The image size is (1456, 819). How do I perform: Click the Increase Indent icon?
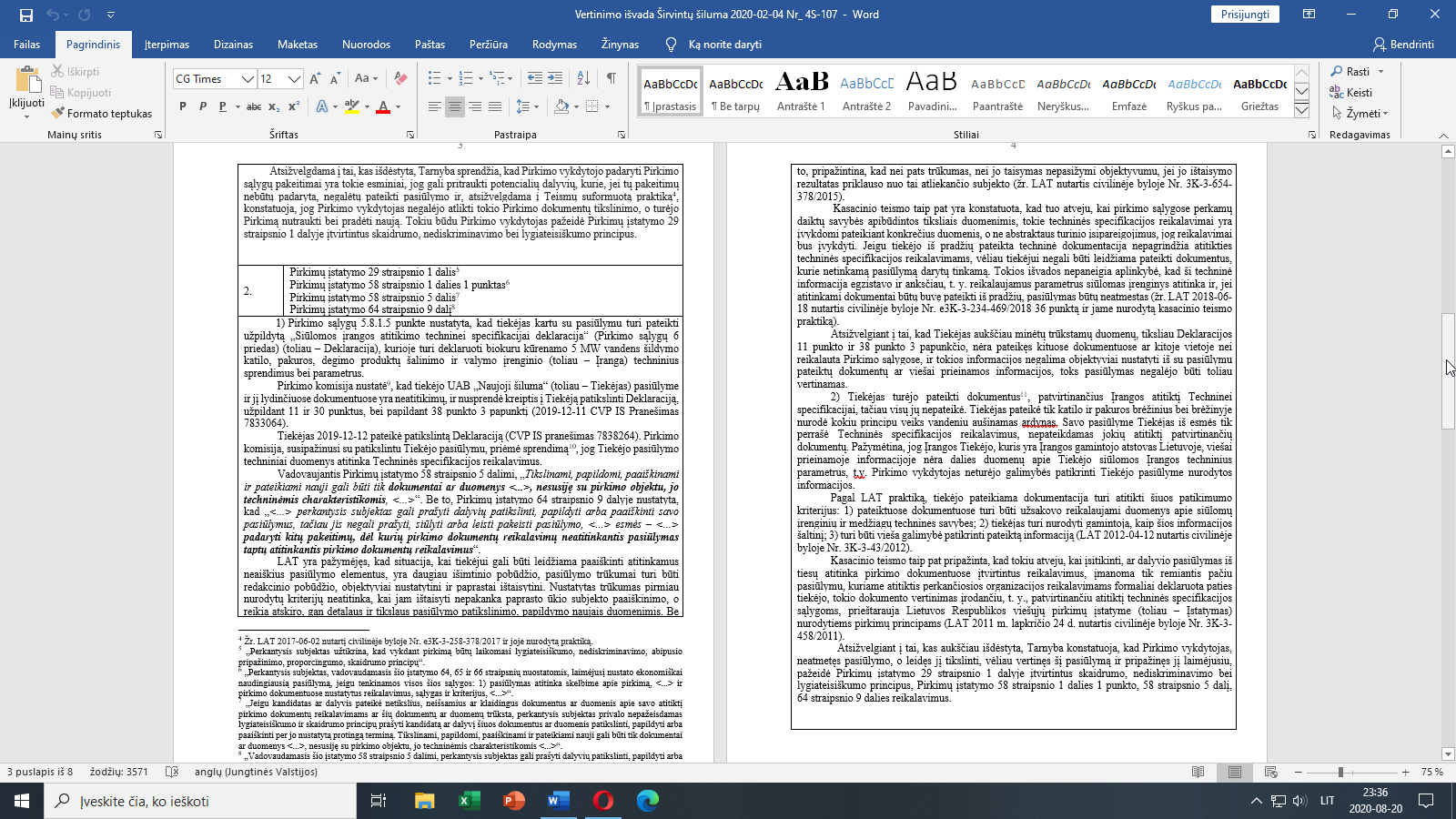tap(555, 79)
